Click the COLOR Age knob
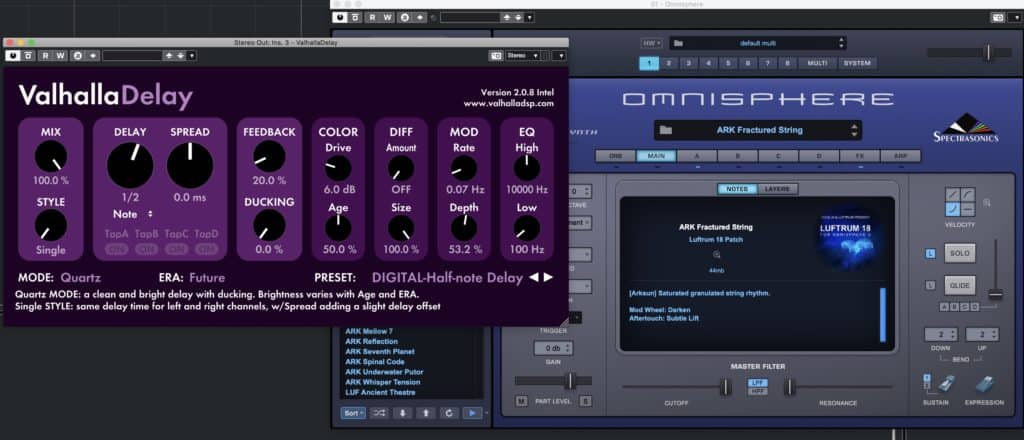 pos(338,228)
